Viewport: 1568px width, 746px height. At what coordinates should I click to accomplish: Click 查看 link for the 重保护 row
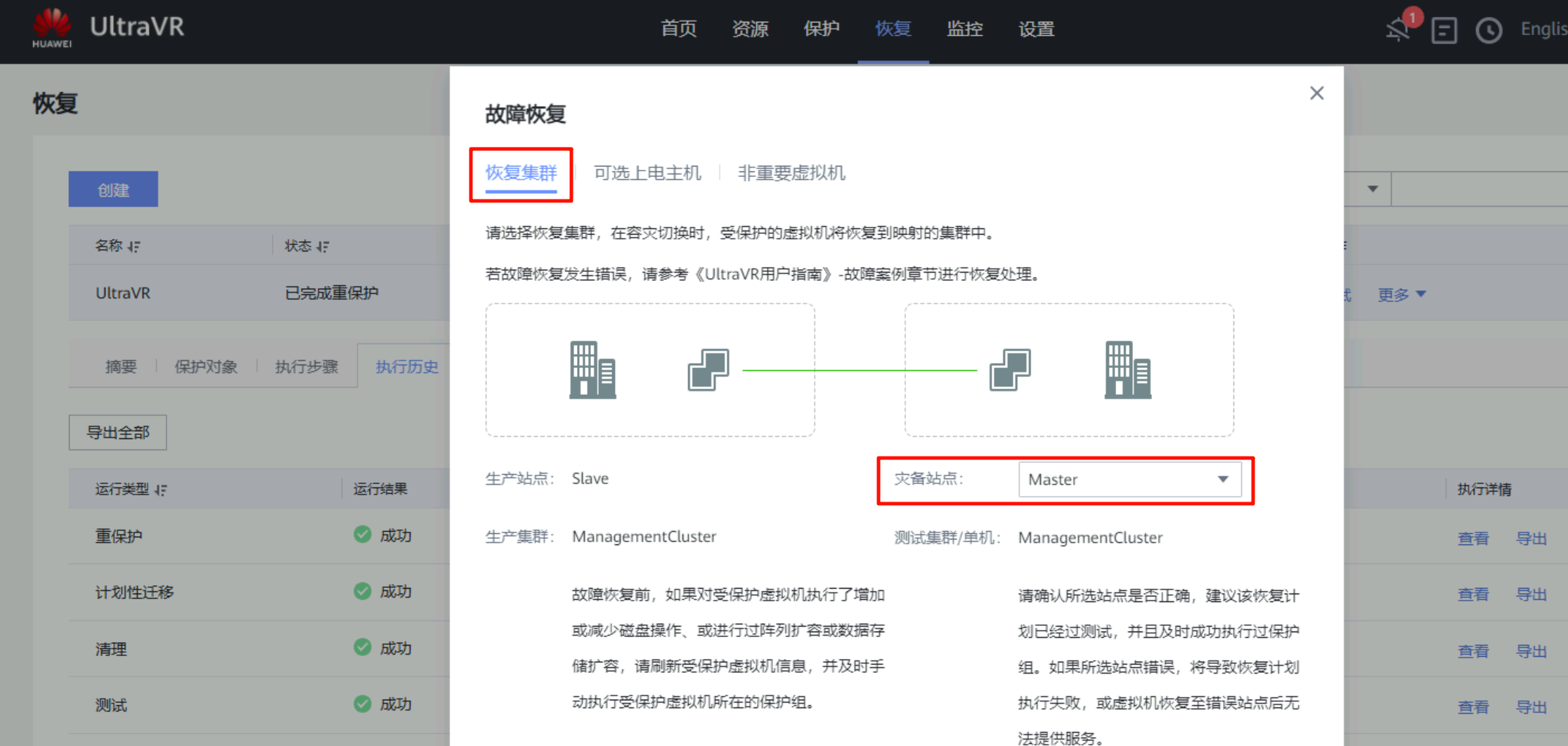coord(1472,539)
